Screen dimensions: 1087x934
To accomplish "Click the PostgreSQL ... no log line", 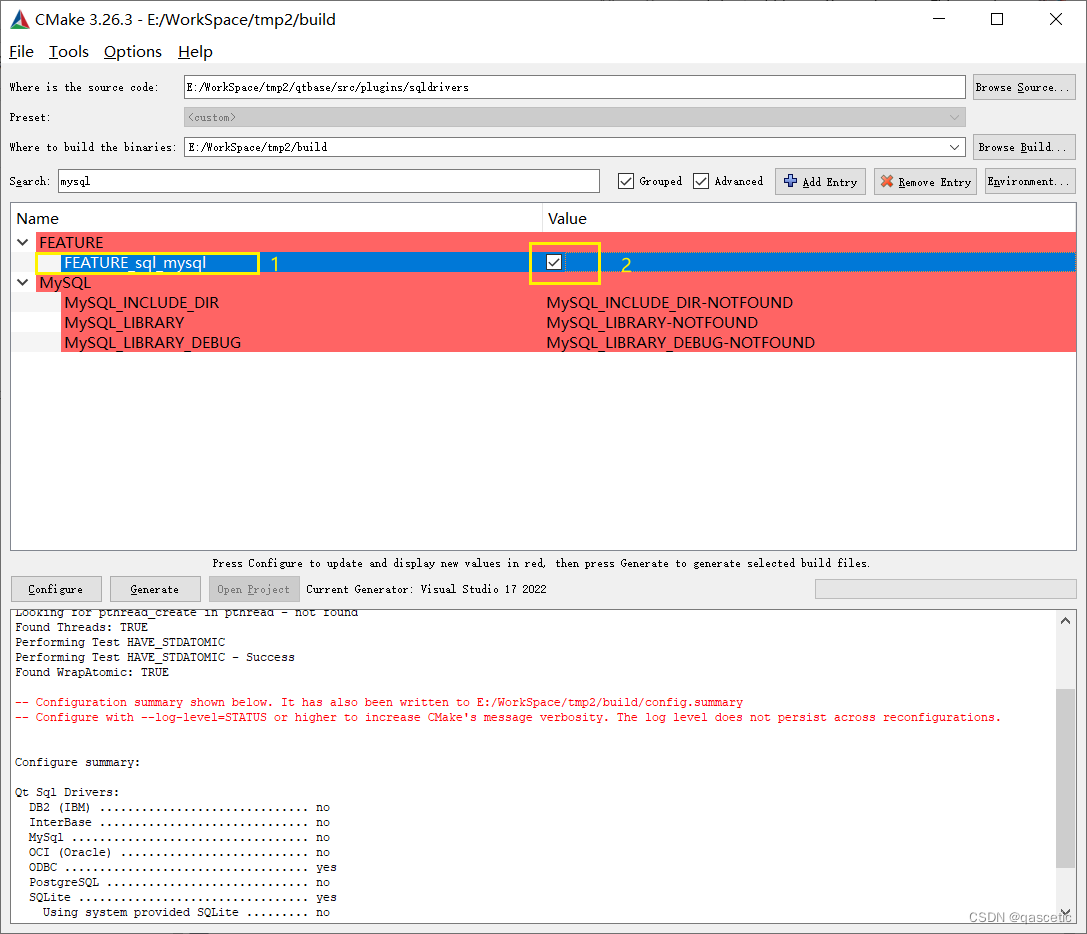I will [x=180, y=882].
